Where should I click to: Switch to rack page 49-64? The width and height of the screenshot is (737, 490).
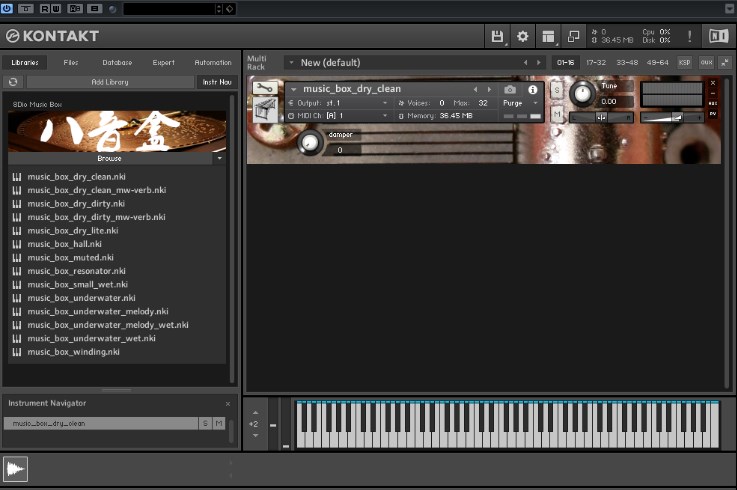pyautogui.click(x=658, y=63)
